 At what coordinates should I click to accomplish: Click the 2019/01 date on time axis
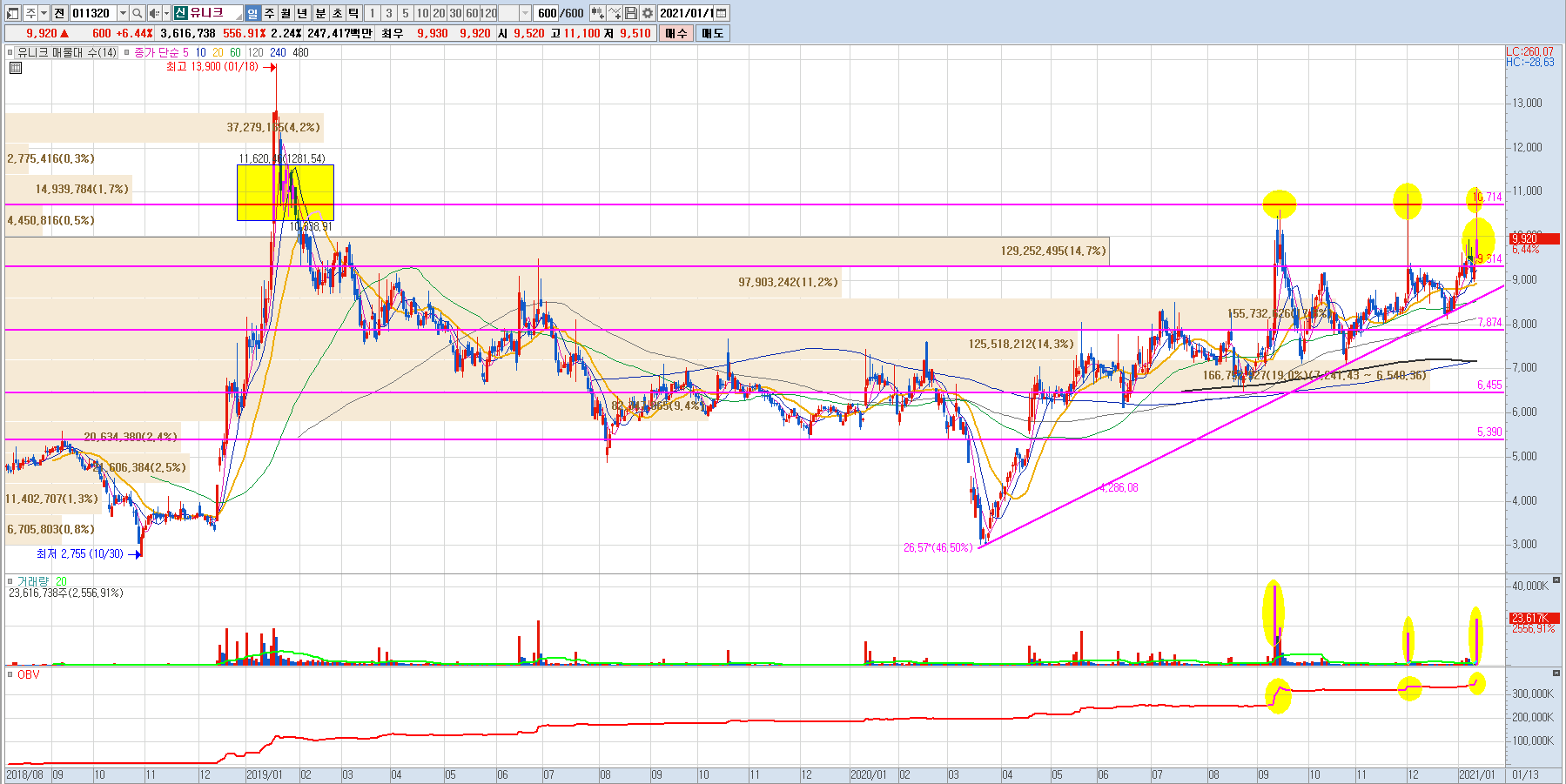click(265, 774)
